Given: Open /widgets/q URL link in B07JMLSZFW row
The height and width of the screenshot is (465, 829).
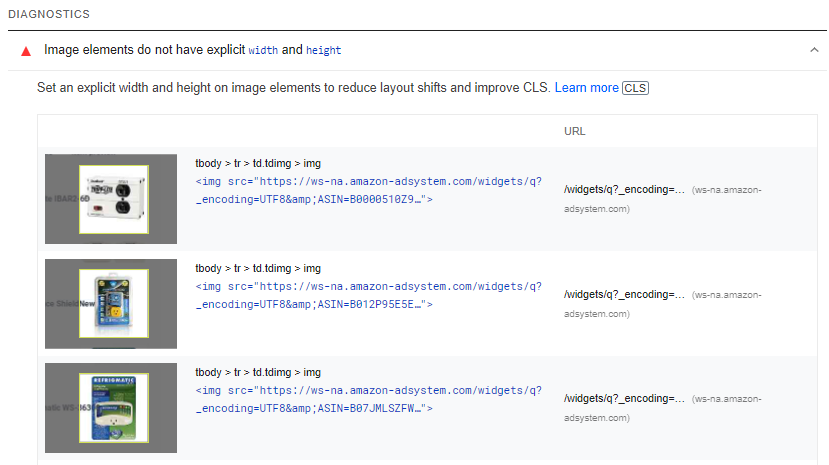Looking at the screenshot, I should point(624,399).
